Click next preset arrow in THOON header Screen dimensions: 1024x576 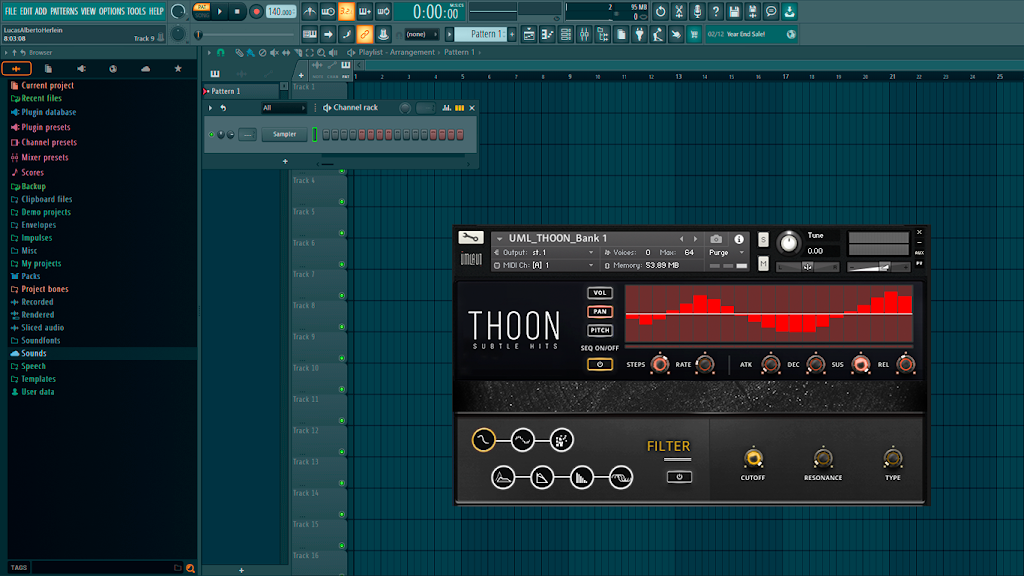click(x=696, y=239)
